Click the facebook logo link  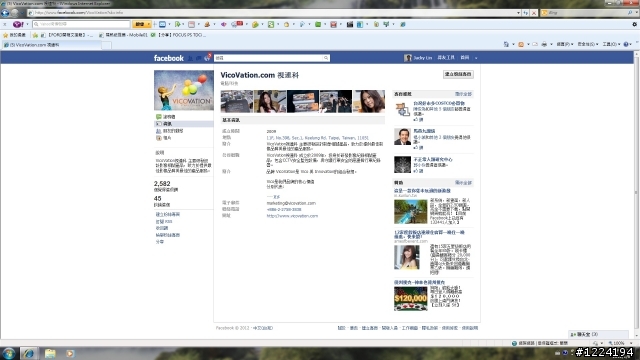[x=169, y=58]
